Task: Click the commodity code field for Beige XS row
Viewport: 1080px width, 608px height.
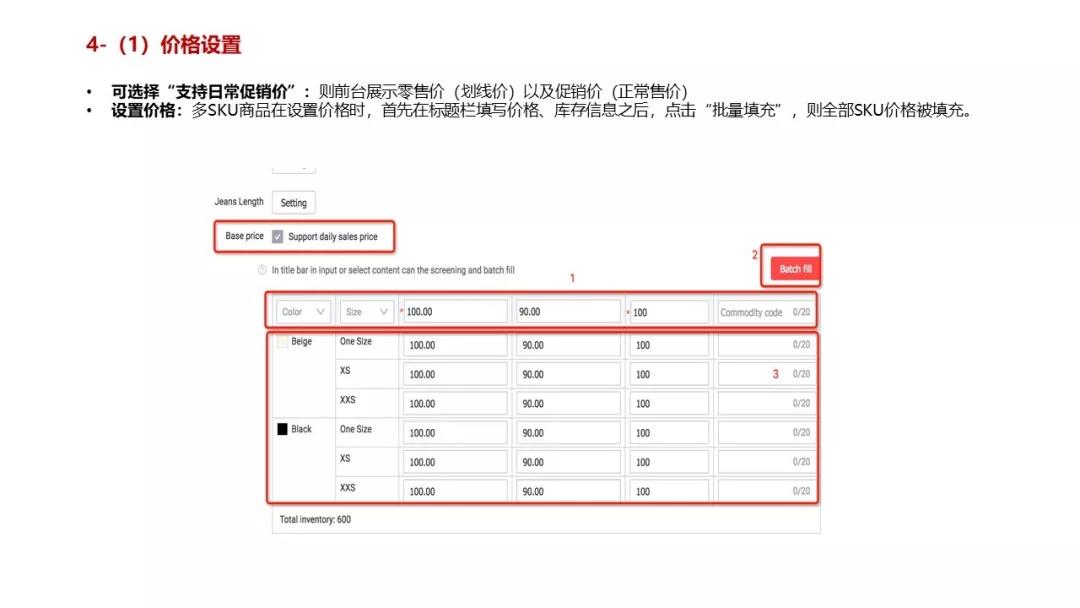Action: pos(765,373)
